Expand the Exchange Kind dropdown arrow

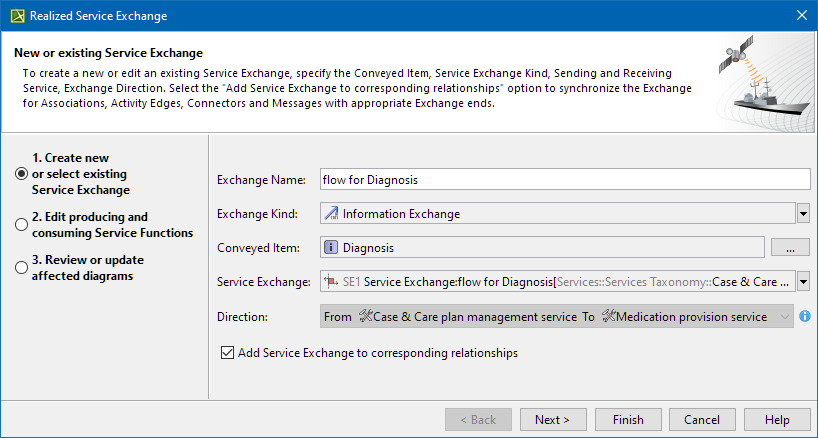803,213
